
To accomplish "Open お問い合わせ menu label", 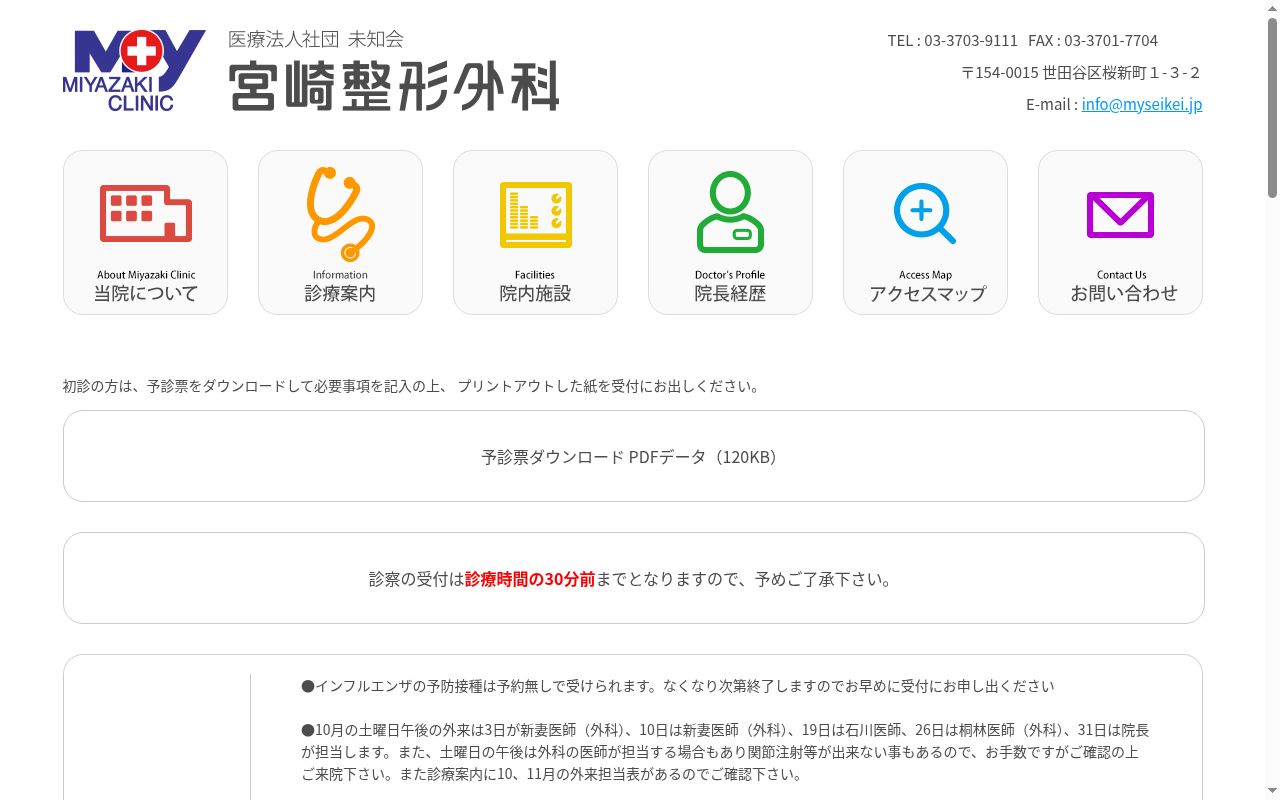I will [x=1124, y=294].
